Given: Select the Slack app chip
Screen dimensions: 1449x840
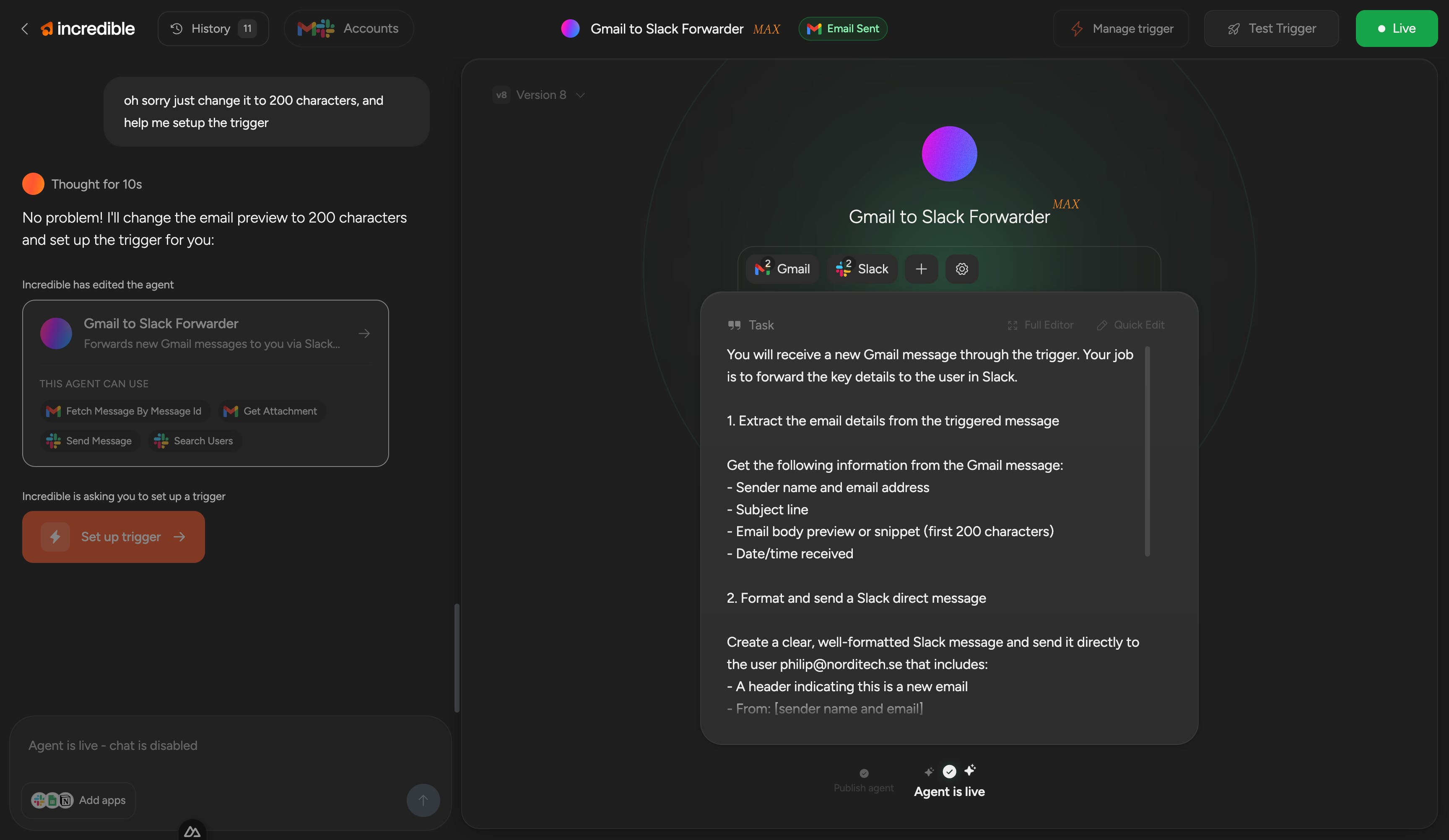Looking at the screenshot, I should [862, 269].
